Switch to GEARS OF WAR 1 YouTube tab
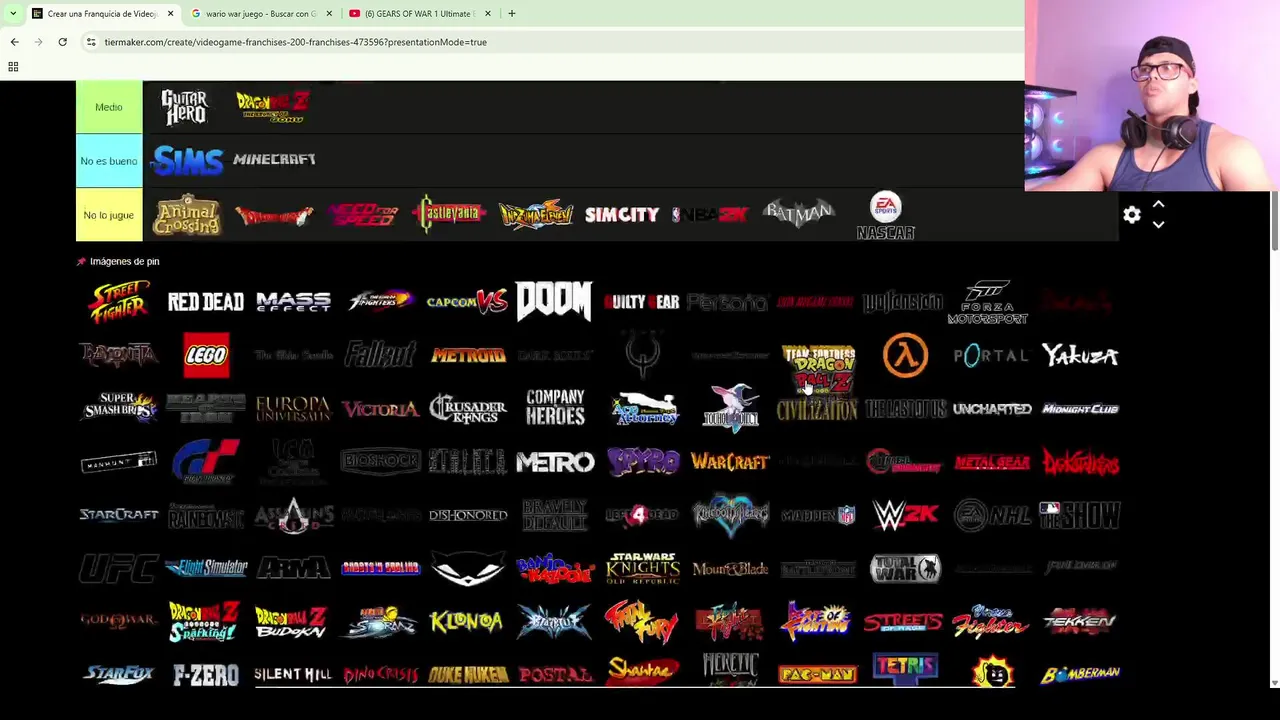 (x=420, y=14)
